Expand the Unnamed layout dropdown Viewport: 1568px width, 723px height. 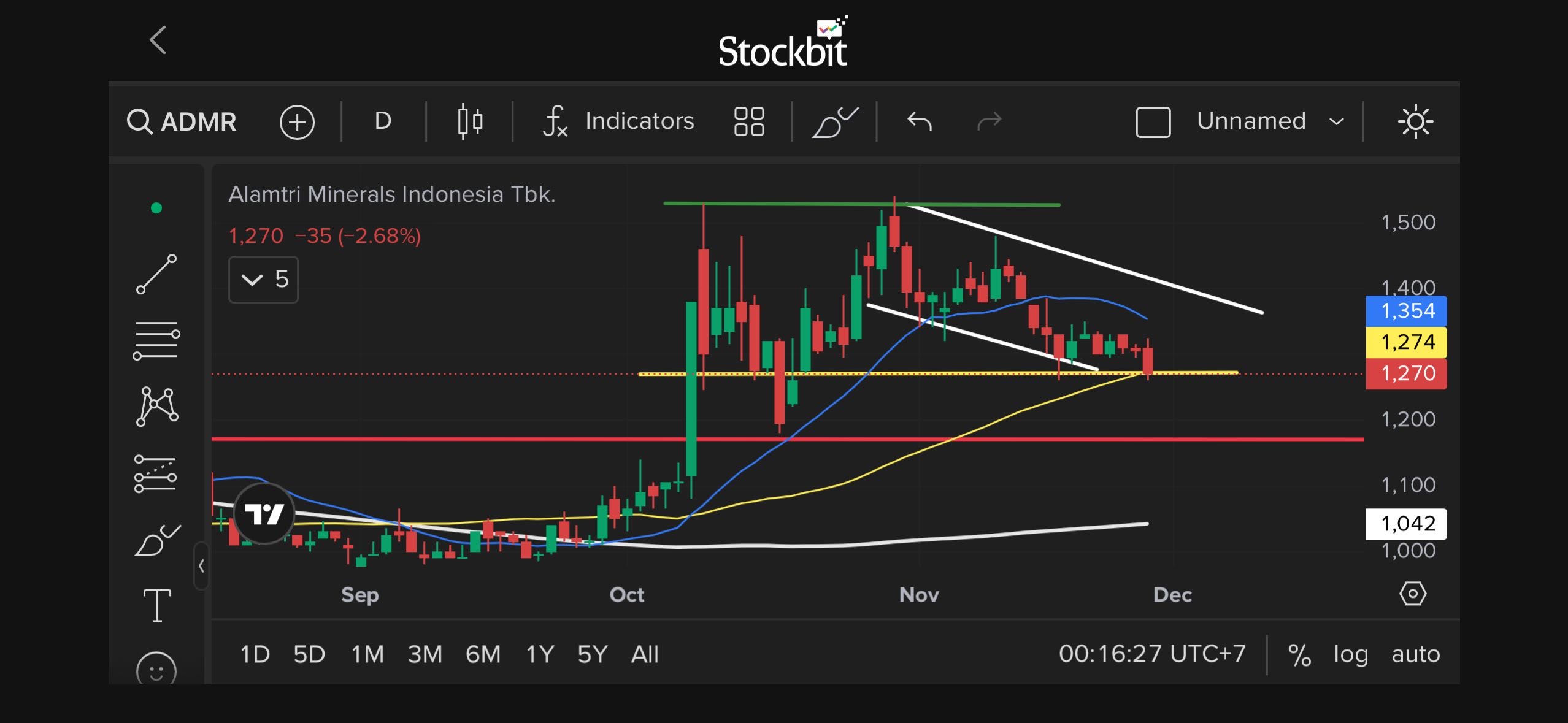click(1336, 121)
